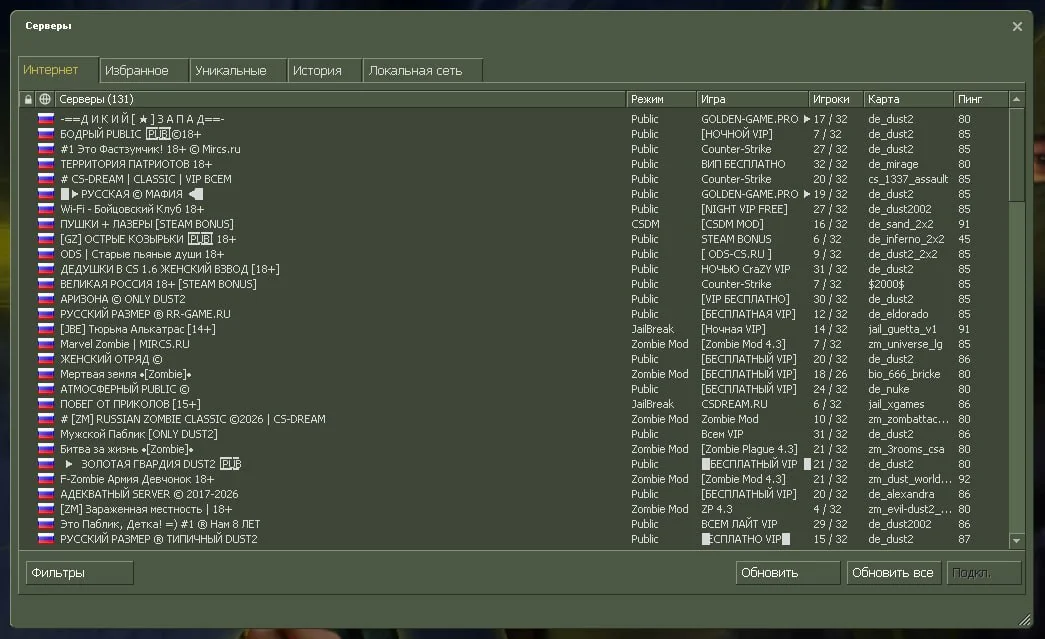Viewport: 1045px width, 639px height.
Task: Click game cell [Zombie Plague 4.3]
Action: click(x=748, y=449)
